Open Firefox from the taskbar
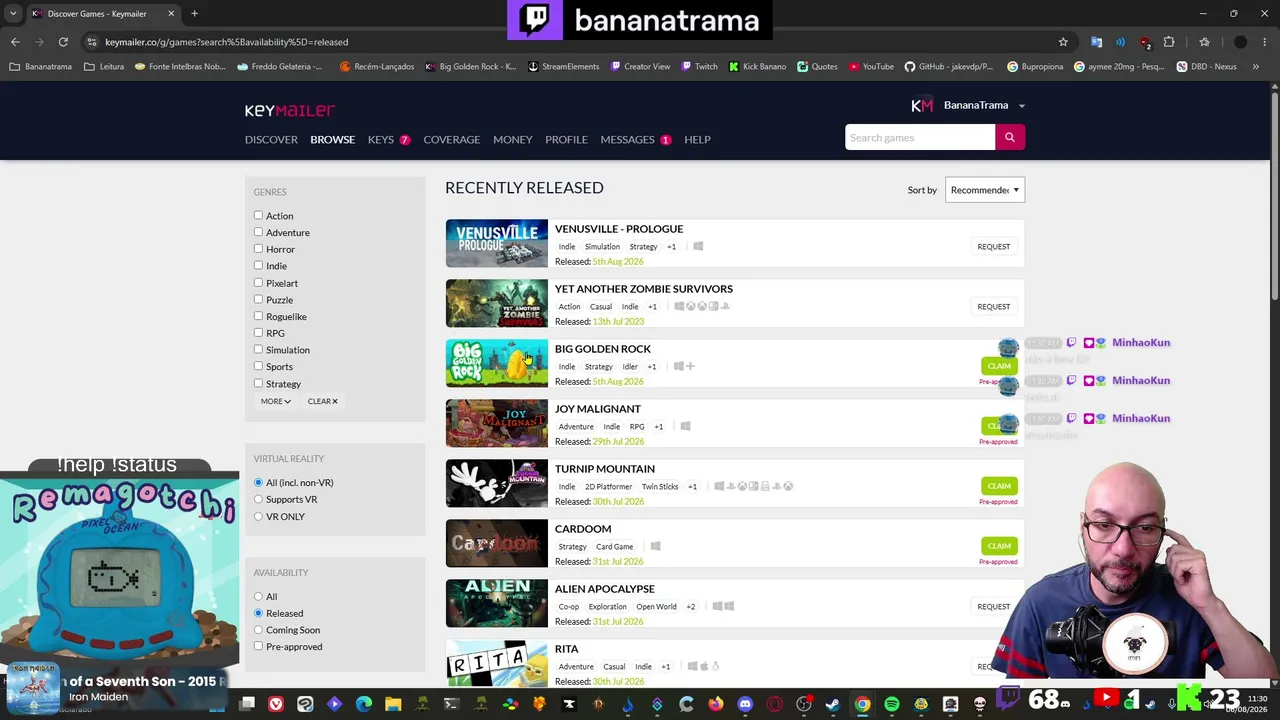1280x720 pixels. 716,704
